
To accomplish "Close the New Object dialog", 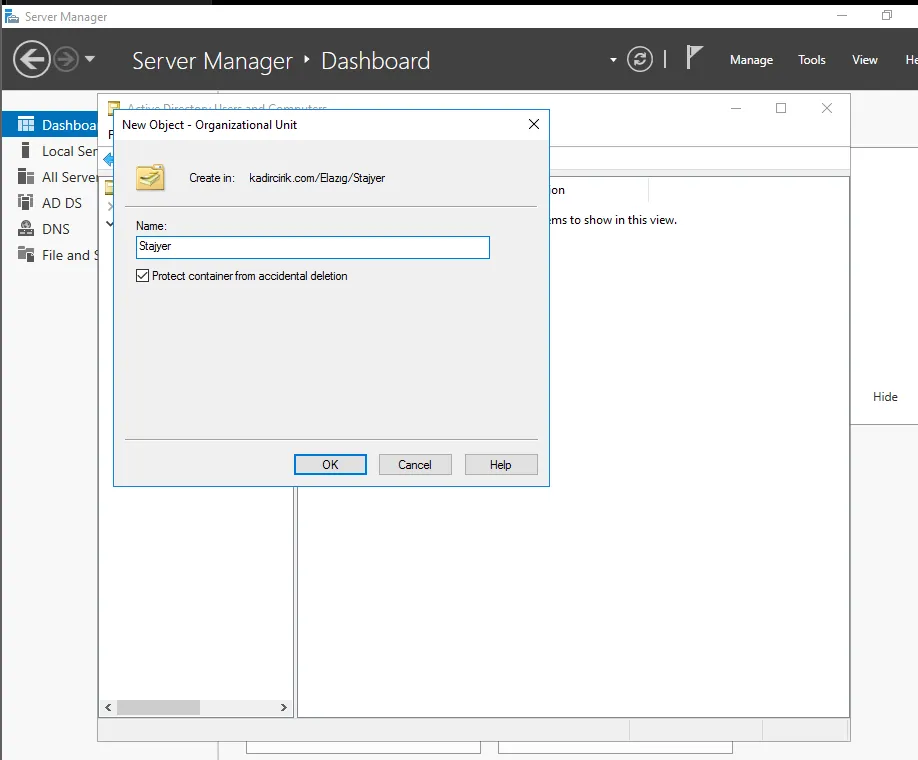I will point(534,124).
